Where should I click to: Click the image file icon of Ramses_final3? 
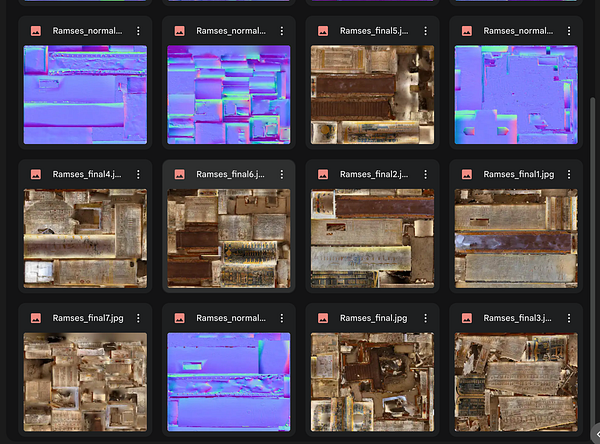(466, 318)
